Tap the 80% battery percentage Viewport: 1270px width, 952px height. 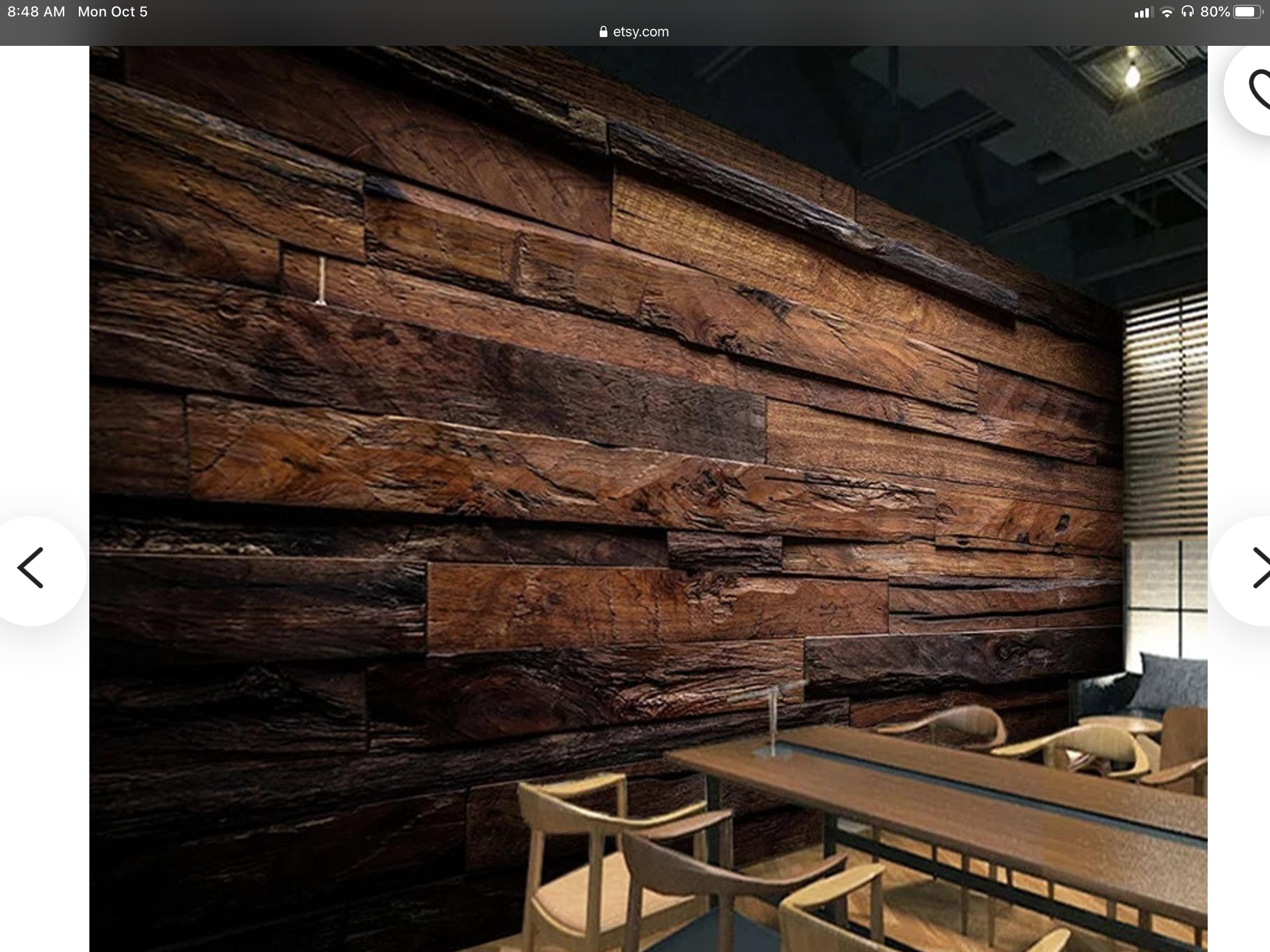(1215, 12)
